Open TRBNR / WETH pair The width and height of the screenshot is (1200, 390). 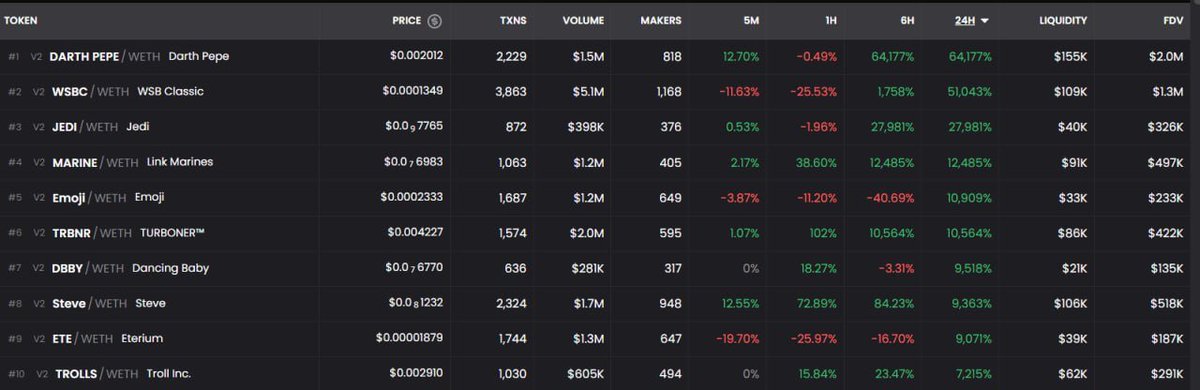pos(92,233)
